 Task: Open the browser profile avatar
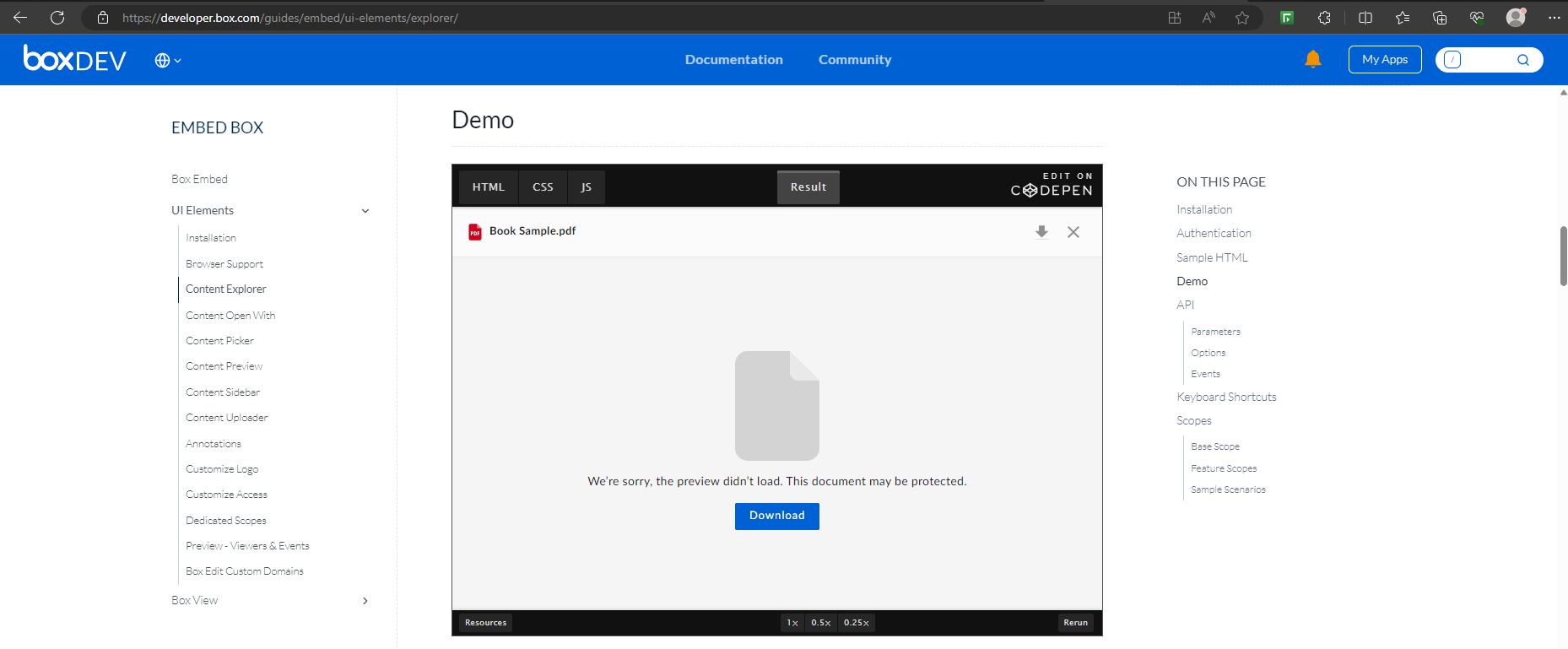1517,17
